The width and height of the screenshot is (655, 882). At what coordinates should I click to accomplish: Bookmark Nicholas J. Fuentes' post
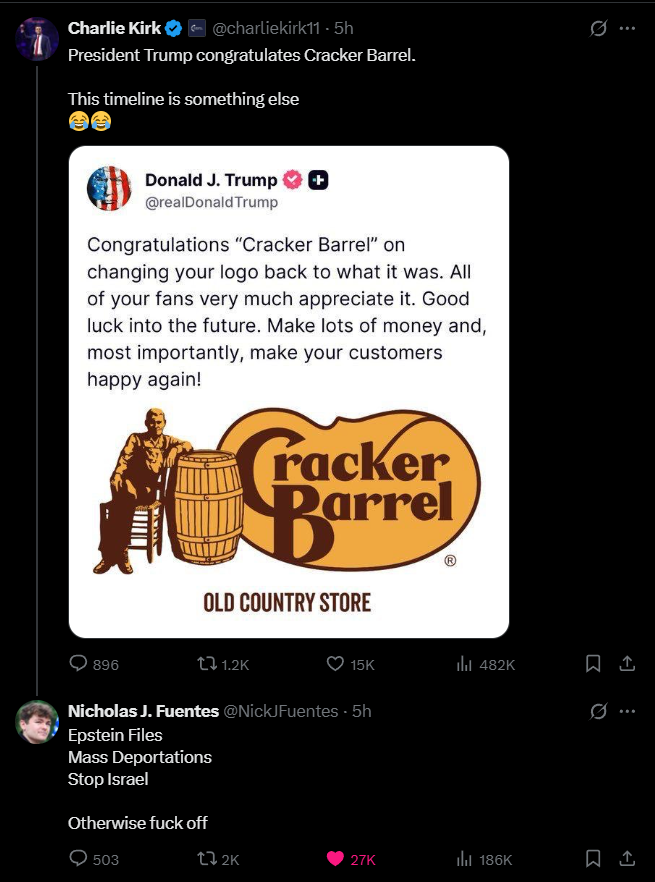(593, 858)
